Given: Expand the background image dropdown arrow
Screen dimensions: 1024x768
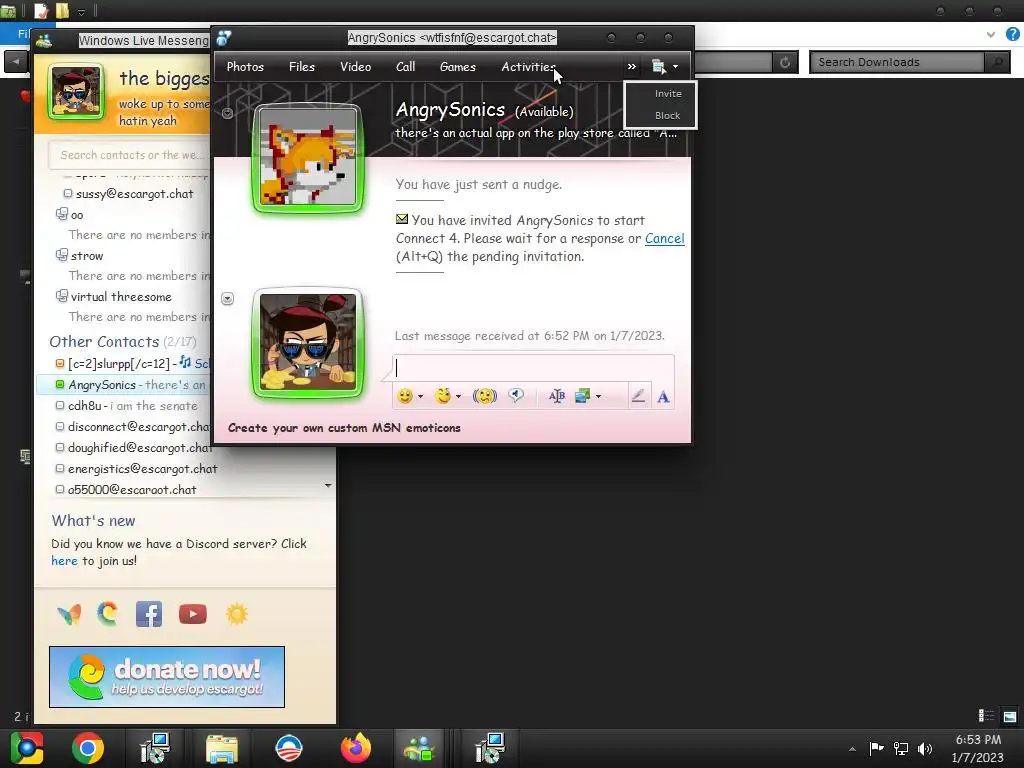Looking at the screenshot, I should [598, 396].
